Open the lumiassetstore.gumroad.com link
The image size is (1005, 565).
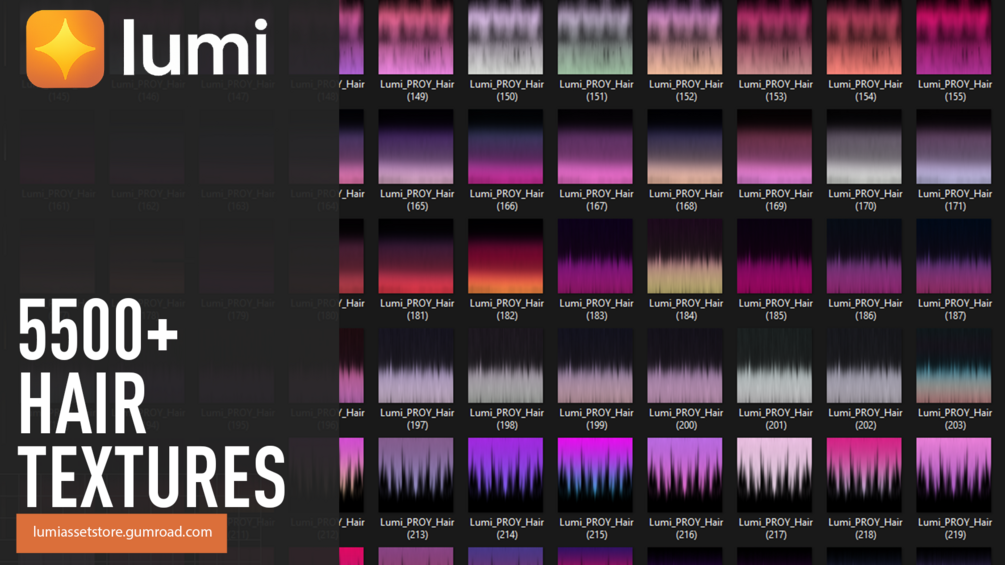tap(122, 532)
